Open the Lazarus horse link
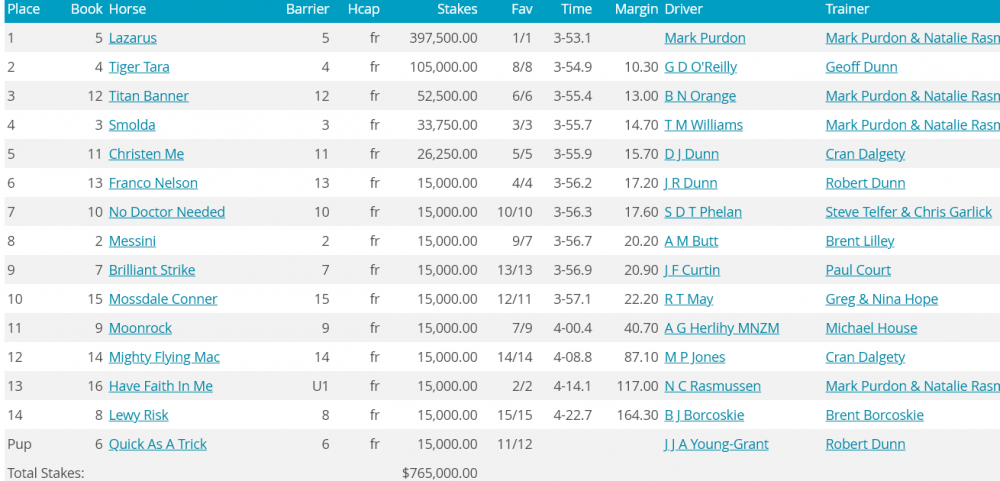The height and width of the screenshot is (481, 1000). pos(132,38)
